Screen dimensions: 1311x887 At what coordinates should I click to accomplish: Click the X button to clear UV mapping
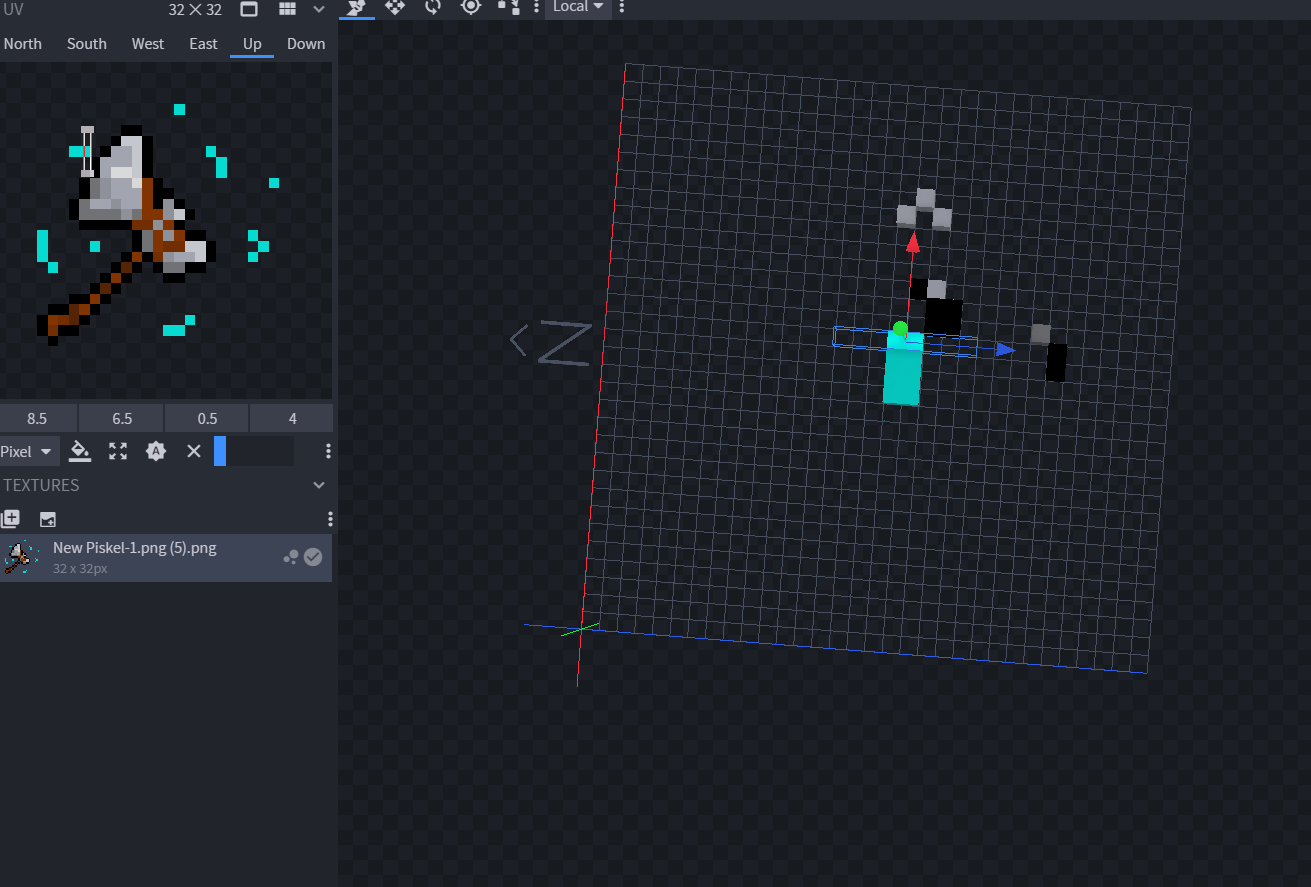point(192,451)
